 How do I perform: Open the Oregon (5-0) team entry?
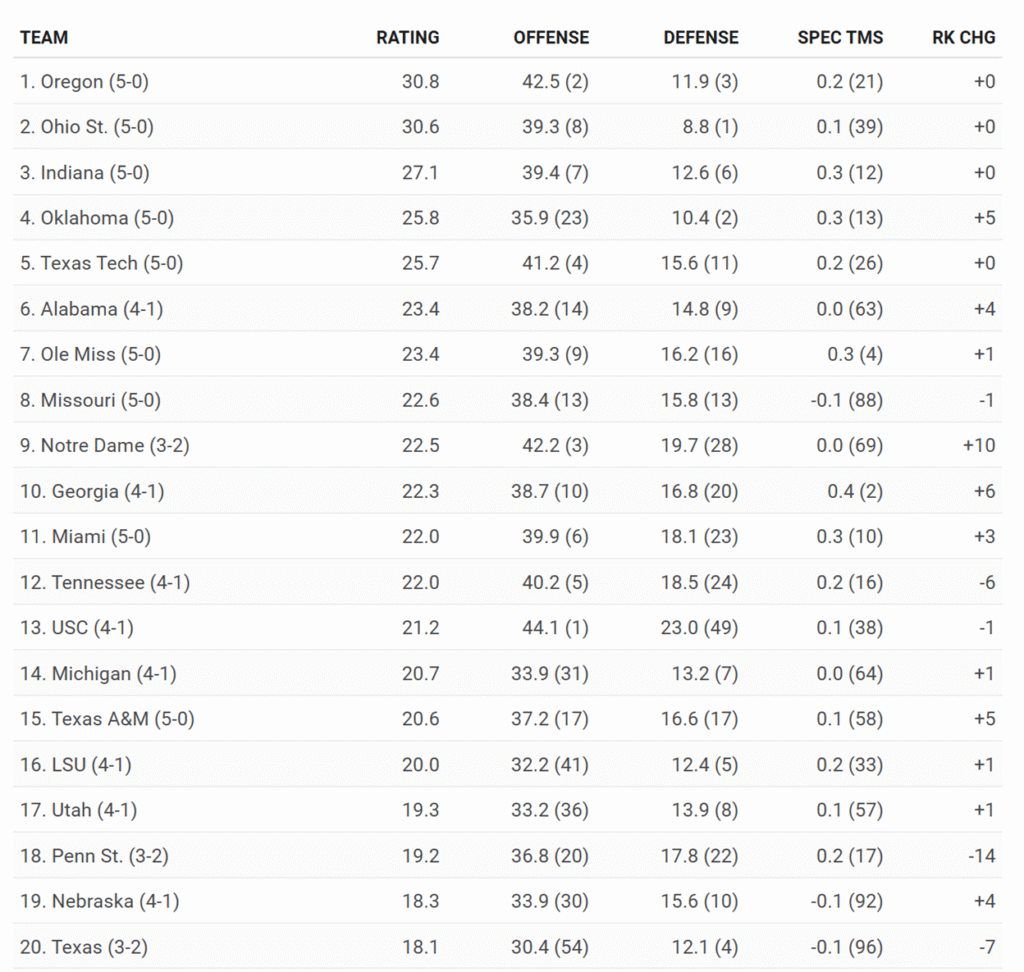pyautogui.click(x=84, y=82)
